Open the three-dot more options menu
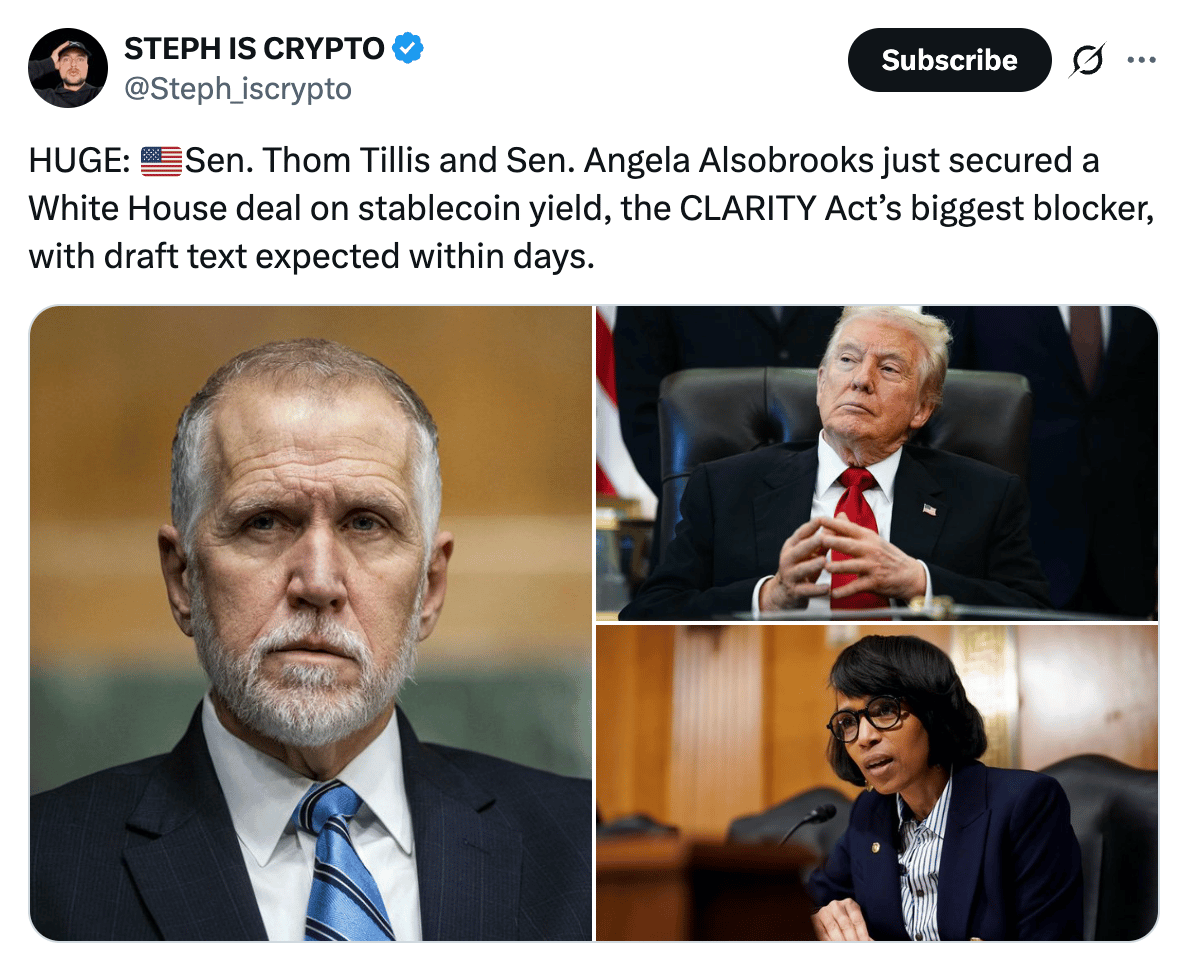This screenshot has height=964, width=1188. 1141,59
